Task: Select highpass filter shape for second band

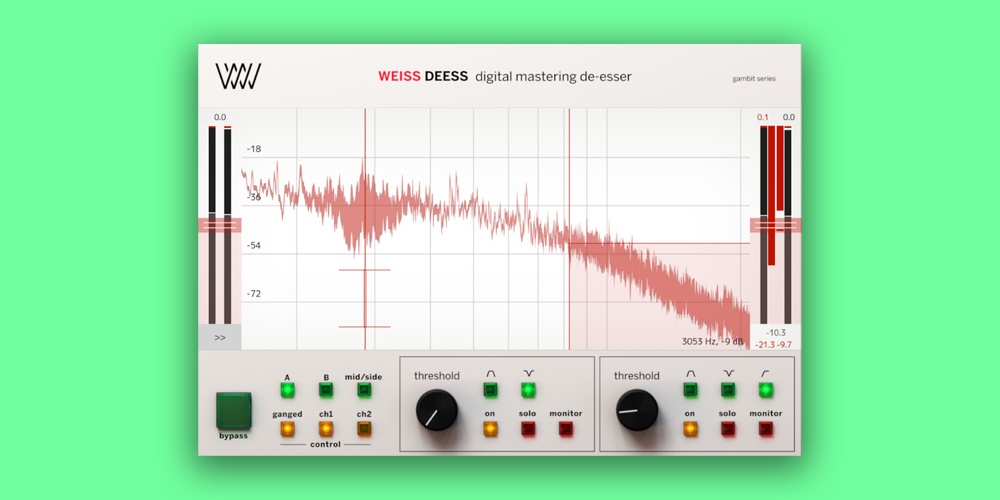Action: pos(766,390)
